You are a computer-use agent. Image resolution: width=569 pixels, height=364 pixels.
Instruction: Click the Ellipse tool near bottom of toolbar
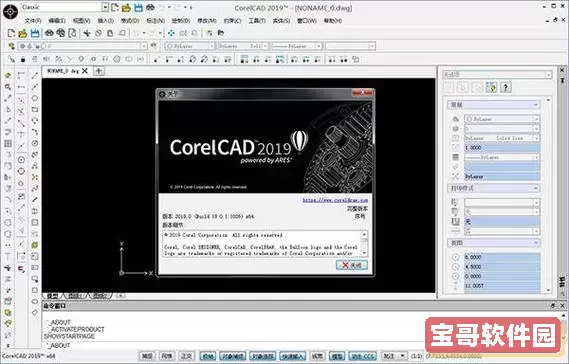[x=34, y=301]
